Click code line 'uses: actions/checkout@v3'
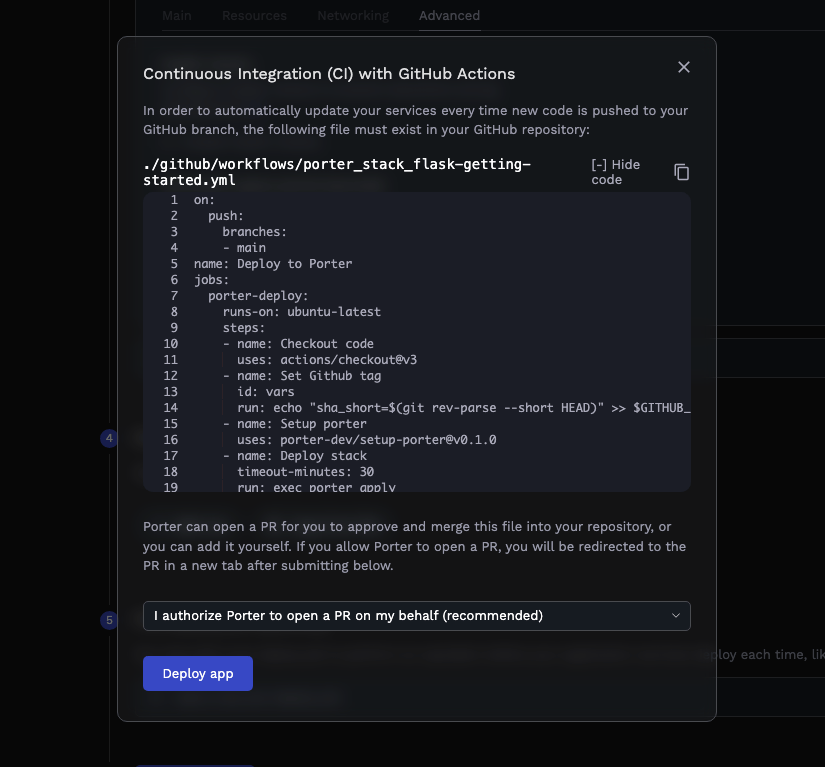The height and width of the screenshot is (767, 825). (x=327, y=360)
